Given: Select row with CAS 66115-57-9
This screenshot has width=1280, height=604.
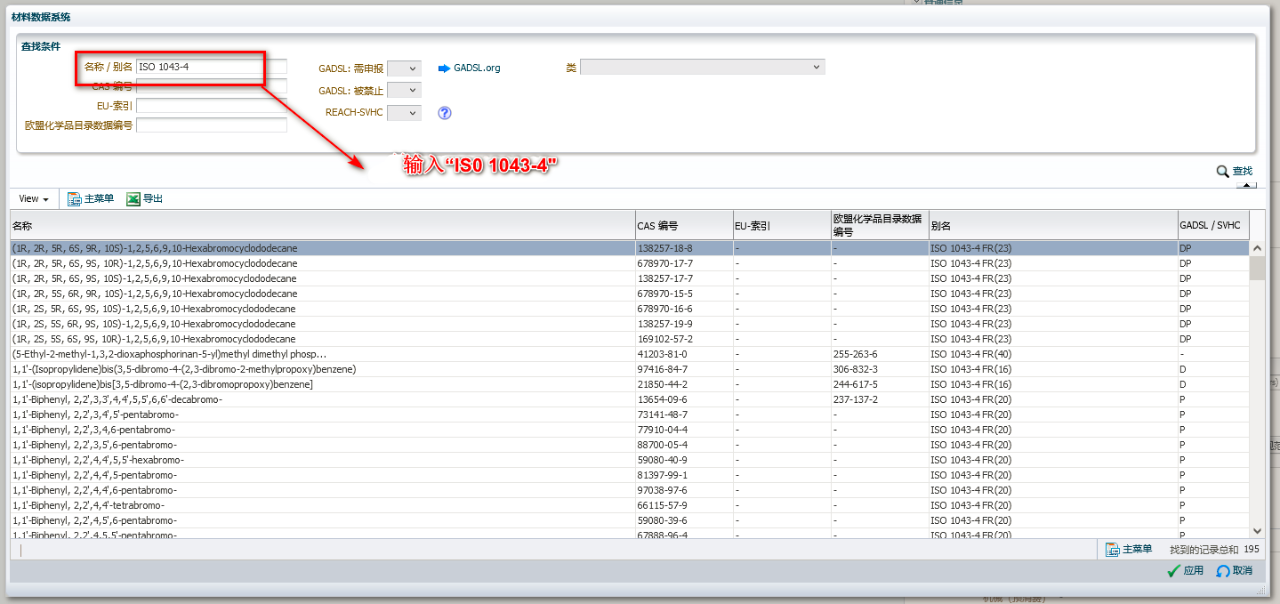Looking at the screenshot, I should pos(630,505).
